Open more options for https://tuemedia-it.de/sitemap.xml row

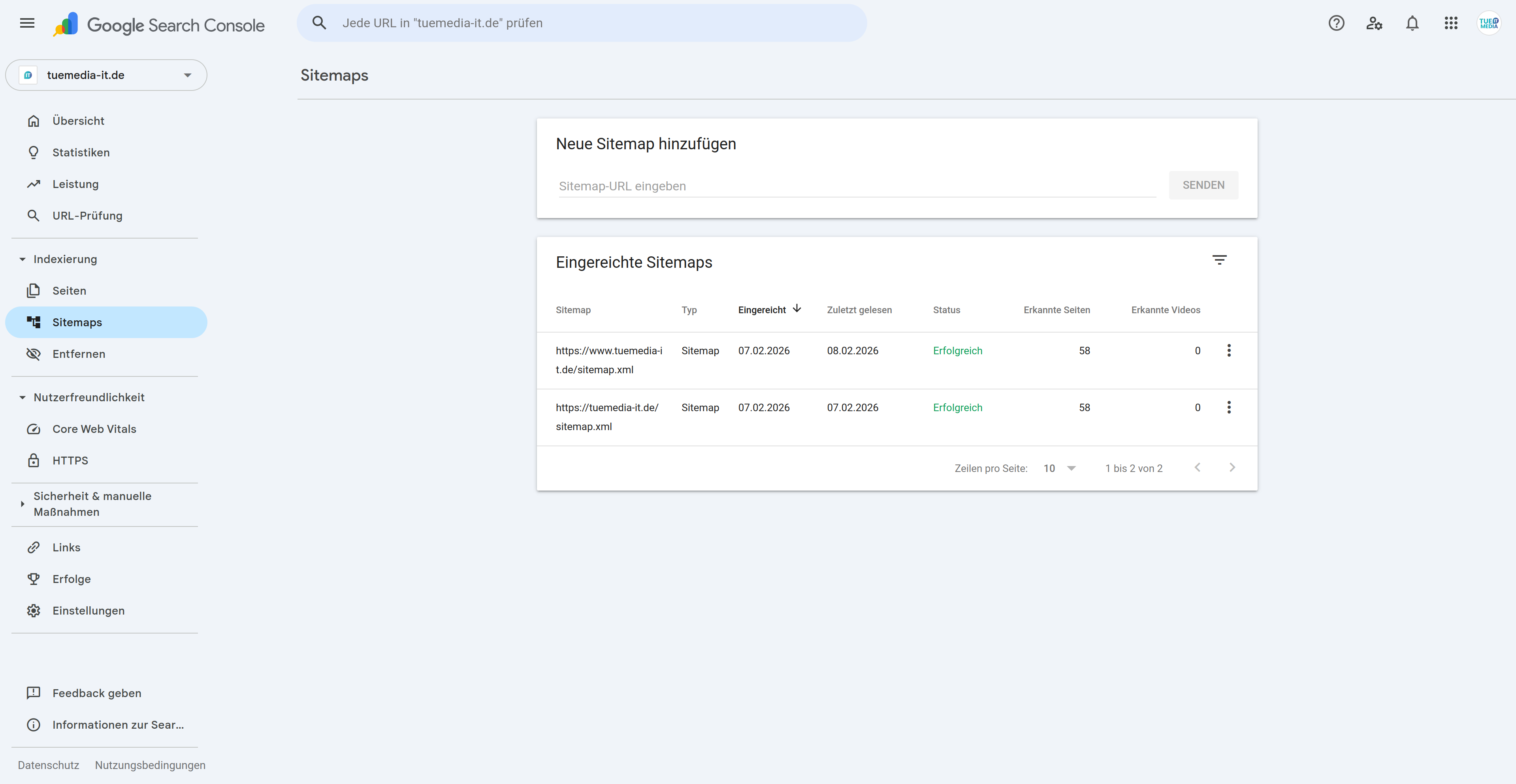click(1229, 408)
